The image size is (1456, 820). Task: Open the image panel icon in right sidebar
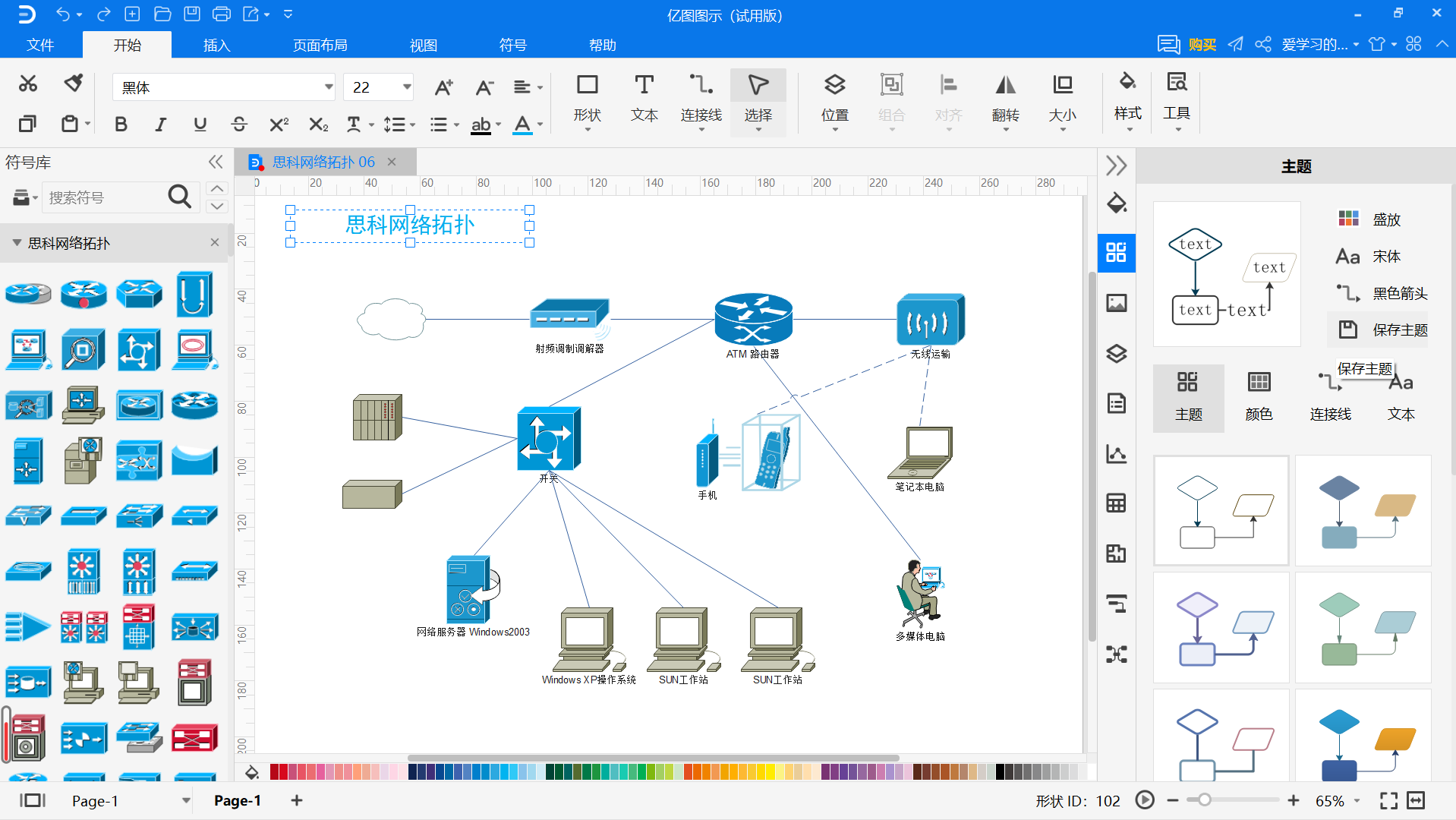pyautogui.click(x=1116, y=303)
